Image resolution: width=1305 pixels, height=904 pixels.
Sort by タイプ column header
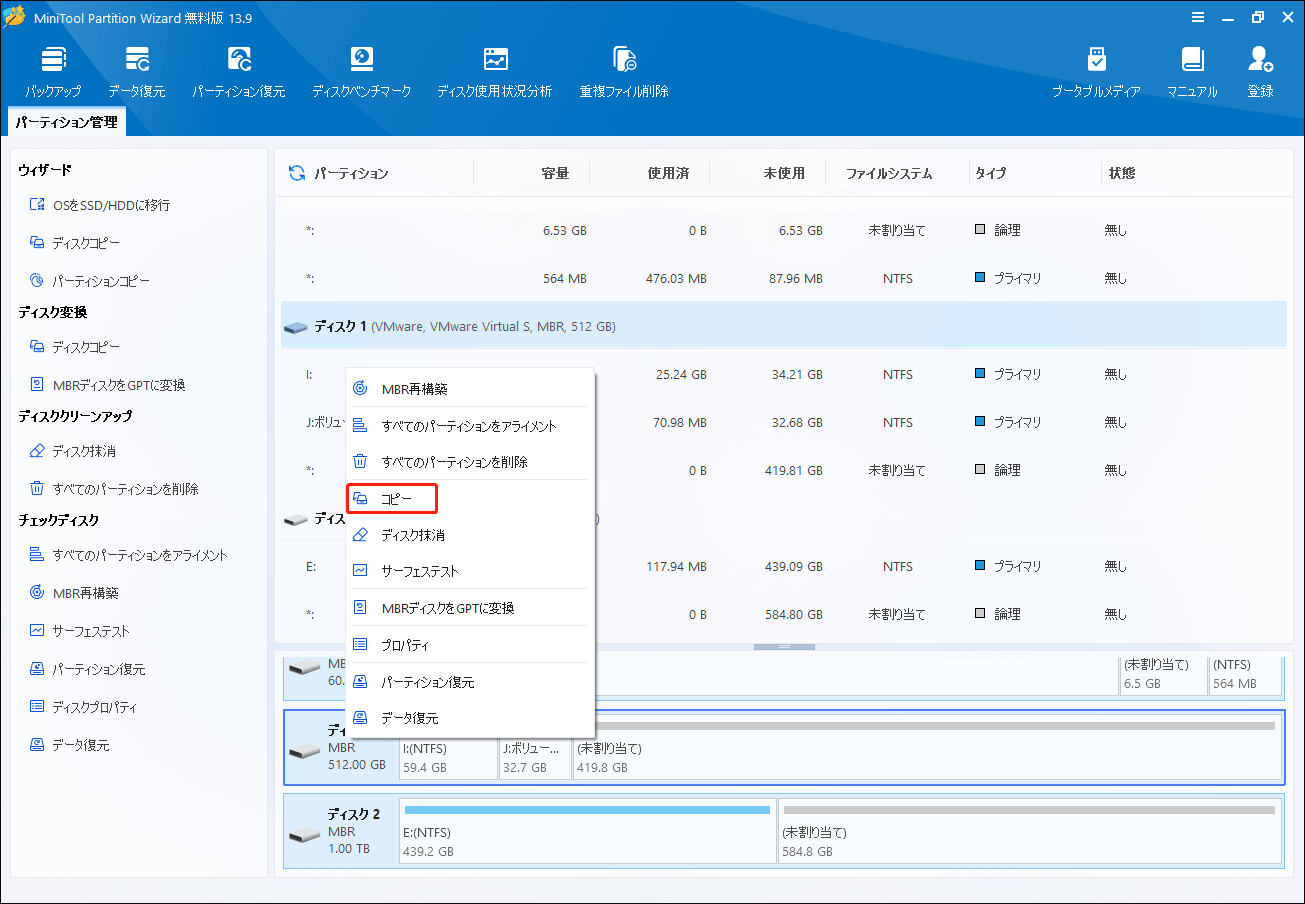click(x=990, y=173)
